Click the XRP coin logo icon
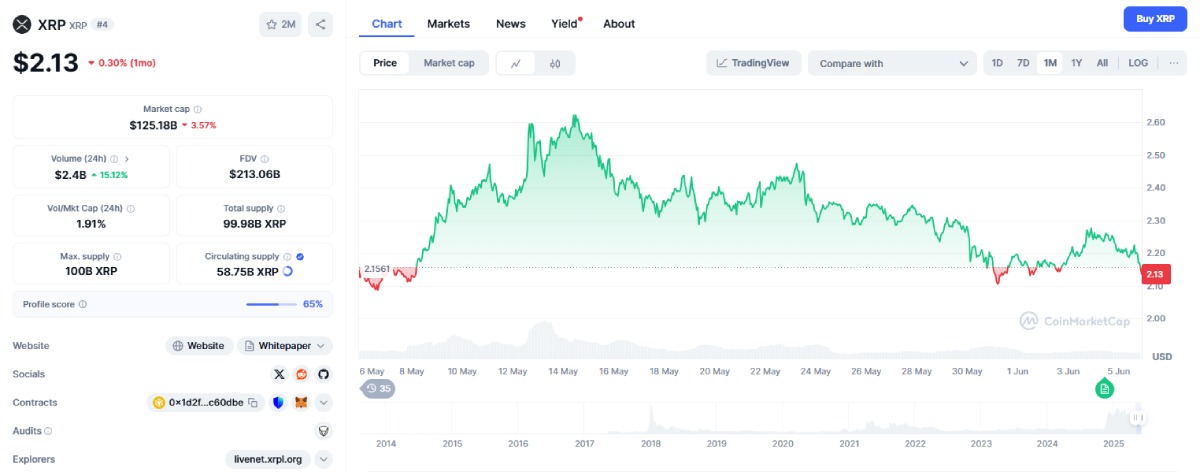The image size is (1200, 472). pyautogui.click(x=22, y=24)
